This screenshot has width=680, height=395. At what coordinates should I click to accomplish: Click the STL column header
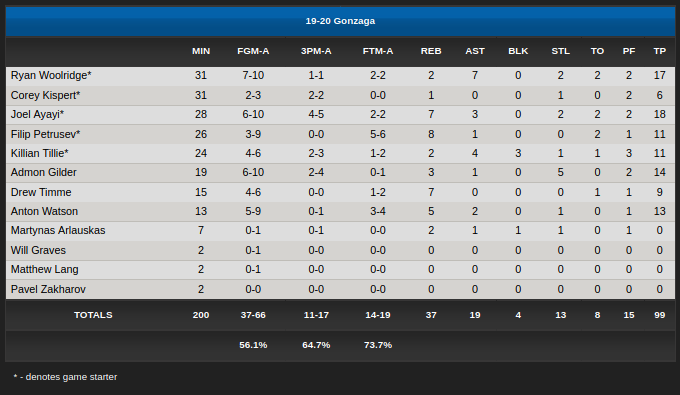(x=560, y=51)
